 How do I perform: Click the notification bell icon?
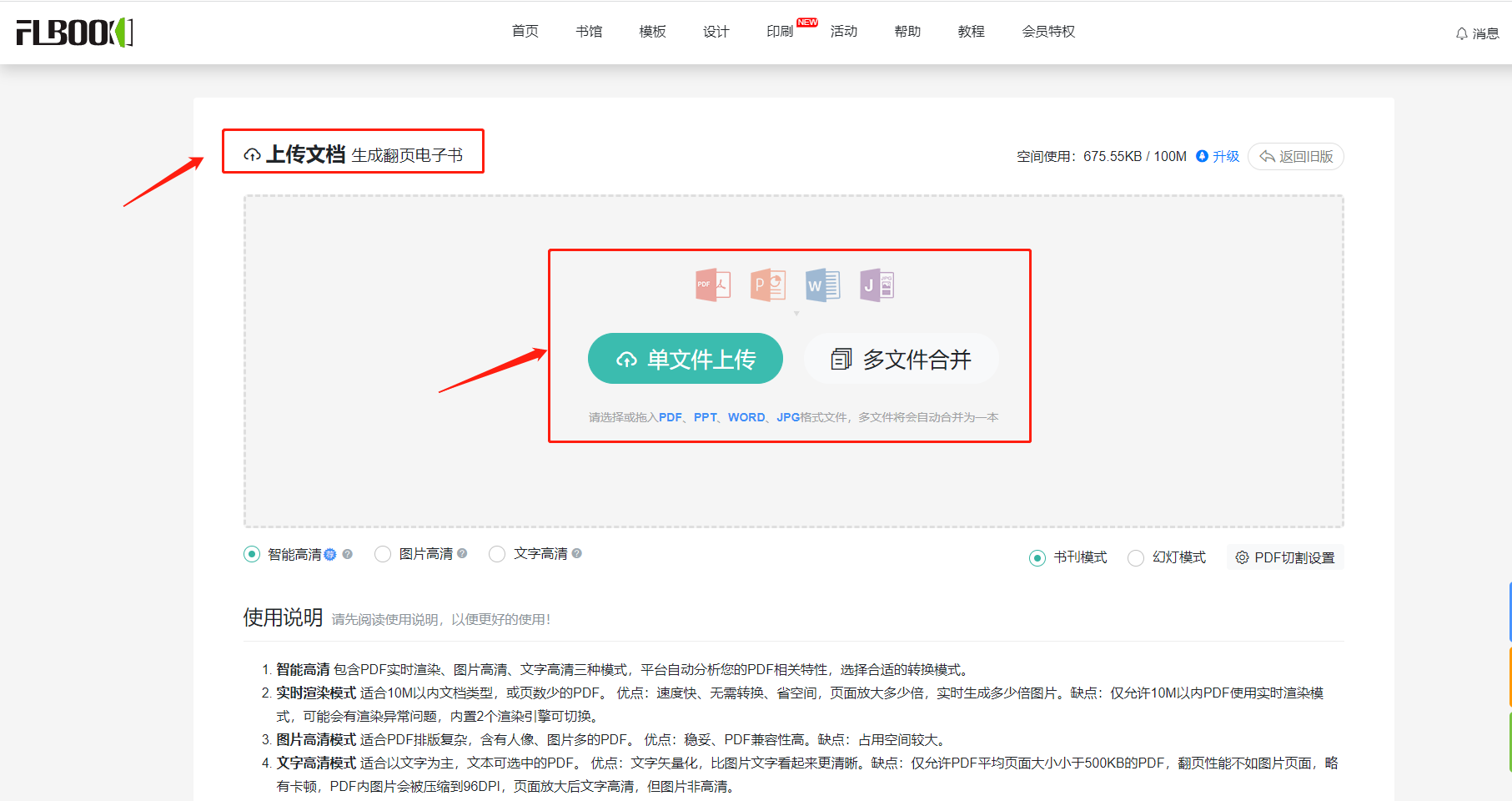(x=1461, y=33)
